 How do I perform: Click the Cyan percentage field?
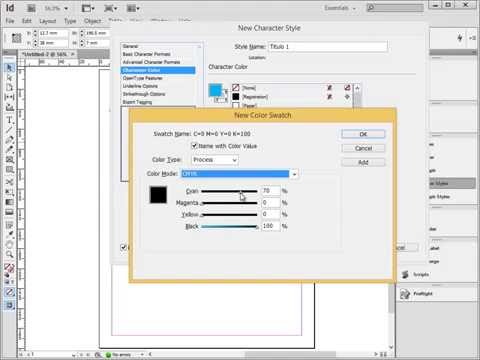point(271,191)
